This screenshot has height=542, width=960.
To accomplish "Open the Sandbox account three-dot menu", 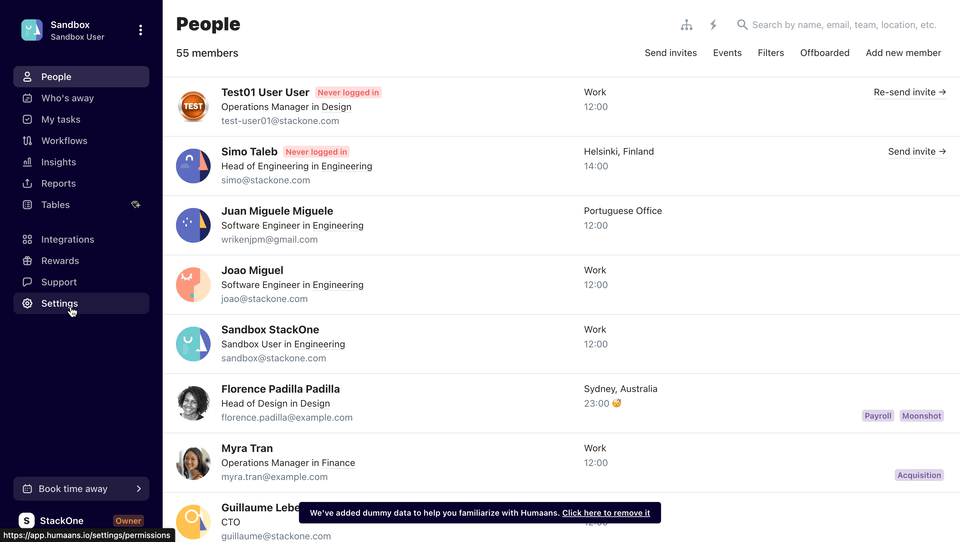I will pos(140,30).
